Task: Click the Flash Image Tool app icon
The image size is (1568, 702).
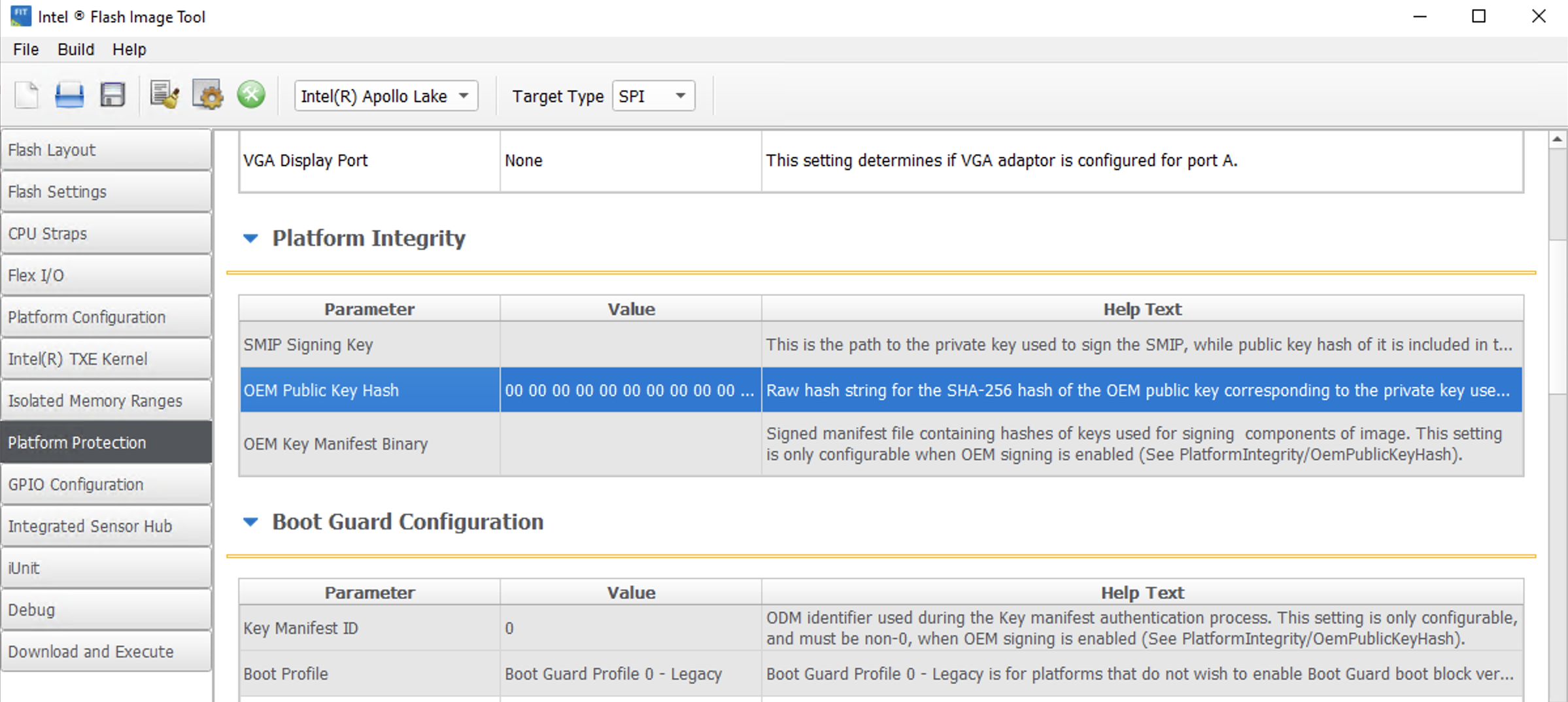Action: (x=20, y=16)
